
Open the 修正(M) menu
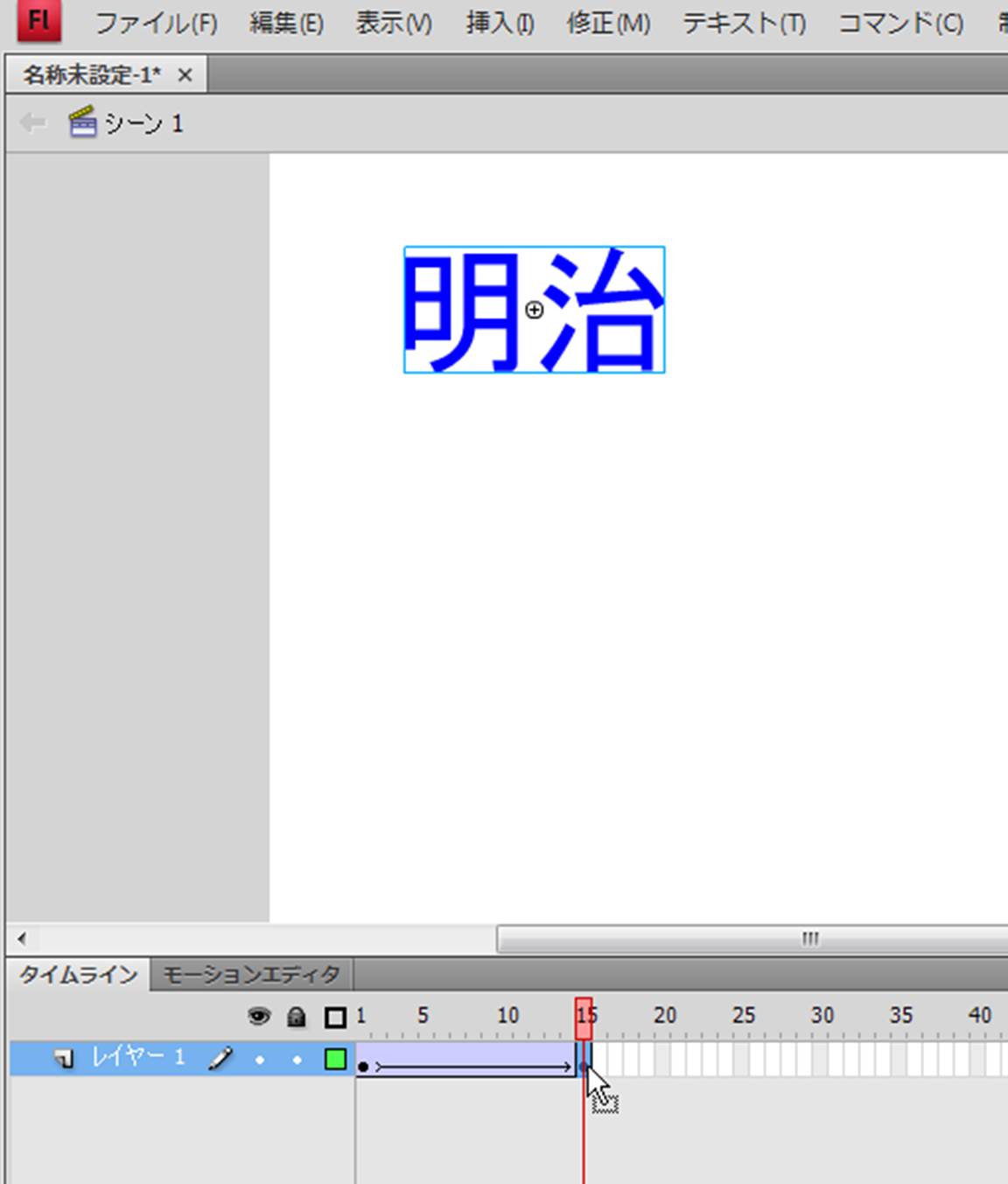coord(608,24)
